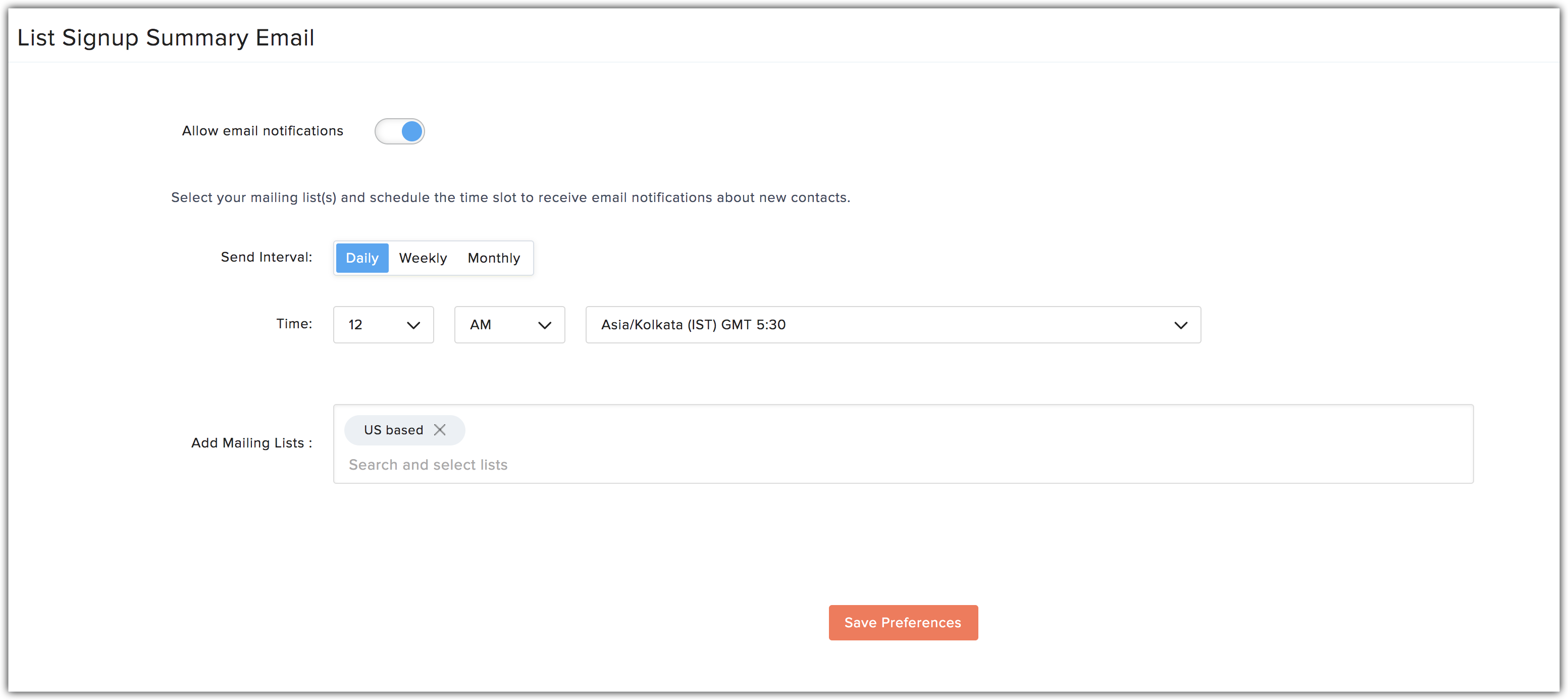Open the hour dropdown chevron
Screen dimensions: 1568x700
413,325
